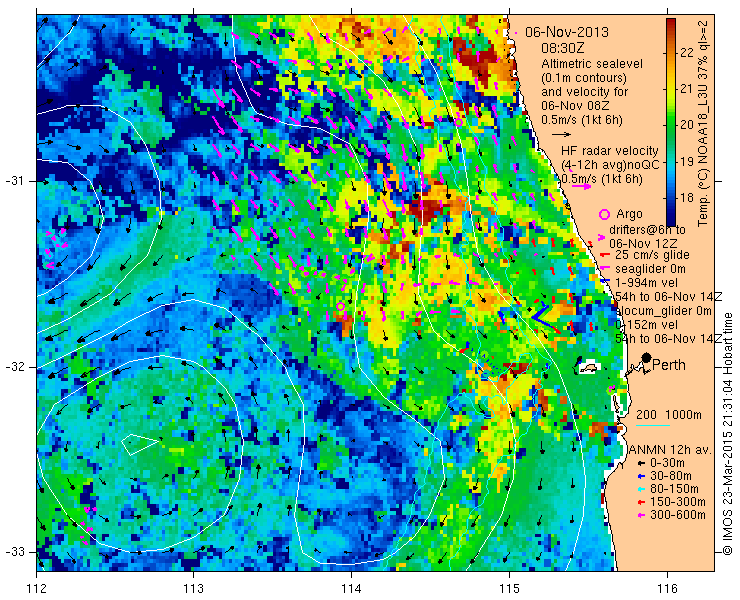Click the magenta HF radar scale arrow
This screenshot has height=600, width=740.
point(581,186)
